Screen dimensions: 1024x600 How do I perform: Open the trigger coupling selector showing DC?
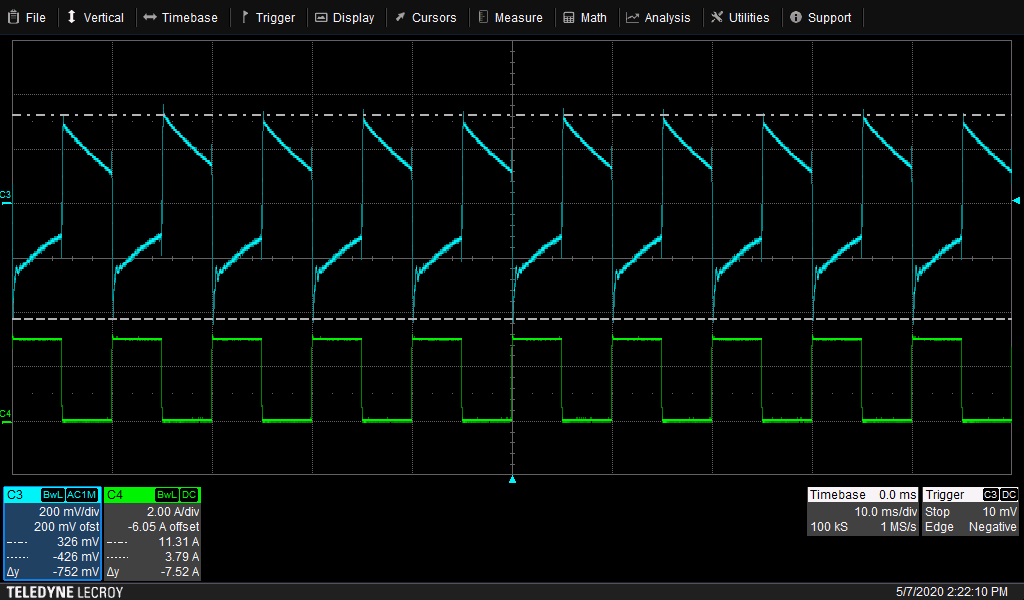click(1009, 494)
